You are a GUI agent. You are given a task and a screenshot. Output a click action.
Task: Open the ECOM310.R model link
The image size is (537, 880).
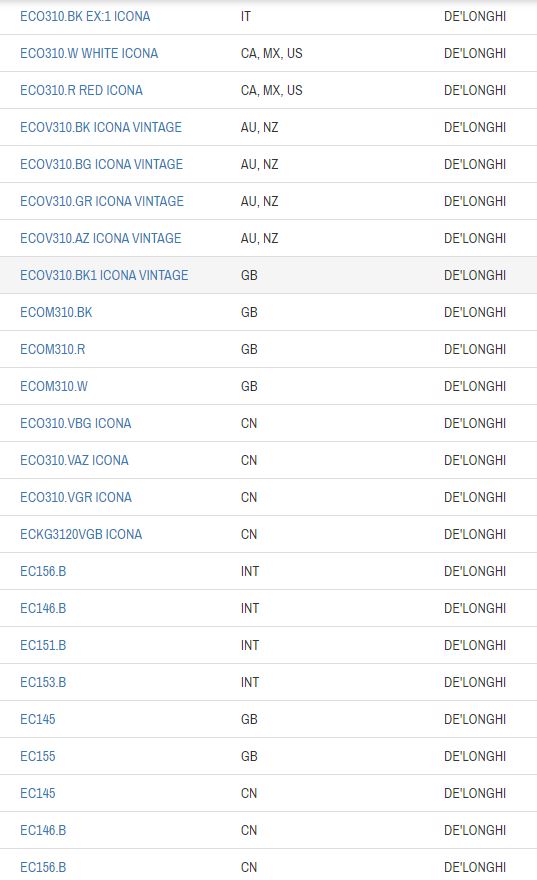click(x=53, y=350)
